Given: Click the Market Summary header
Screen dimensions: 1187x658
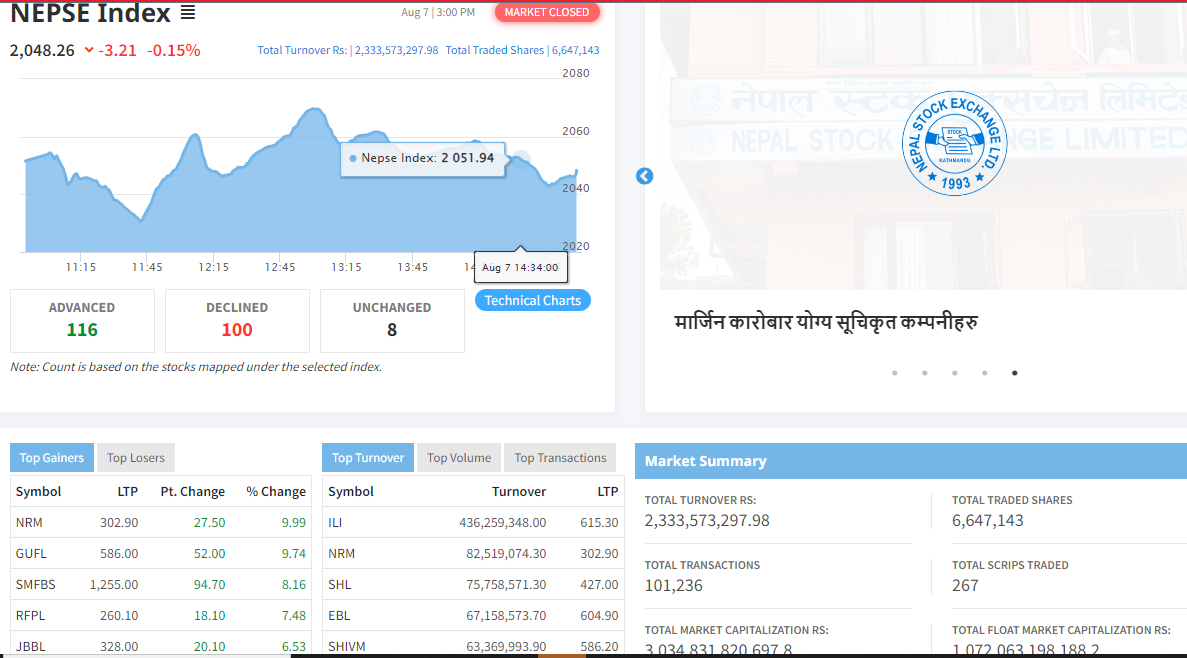Looking at the screenshot, I should pos(911,461).
